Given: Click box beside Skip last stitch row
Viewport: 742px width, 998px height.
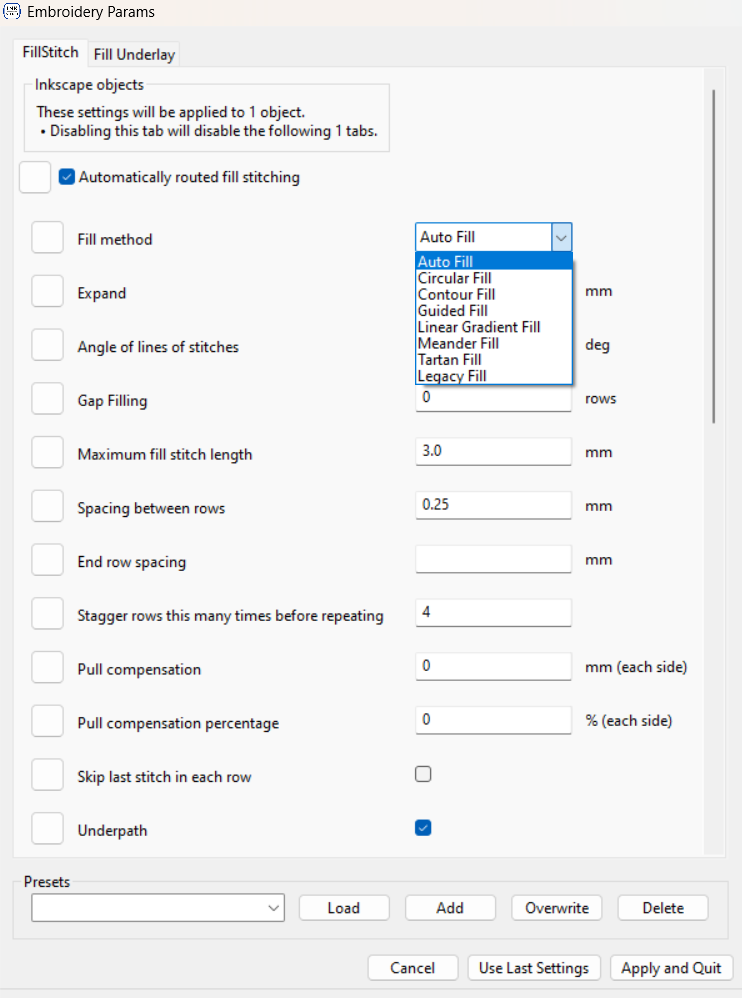Looking at the screenshot, I should (x=47, y=775).
